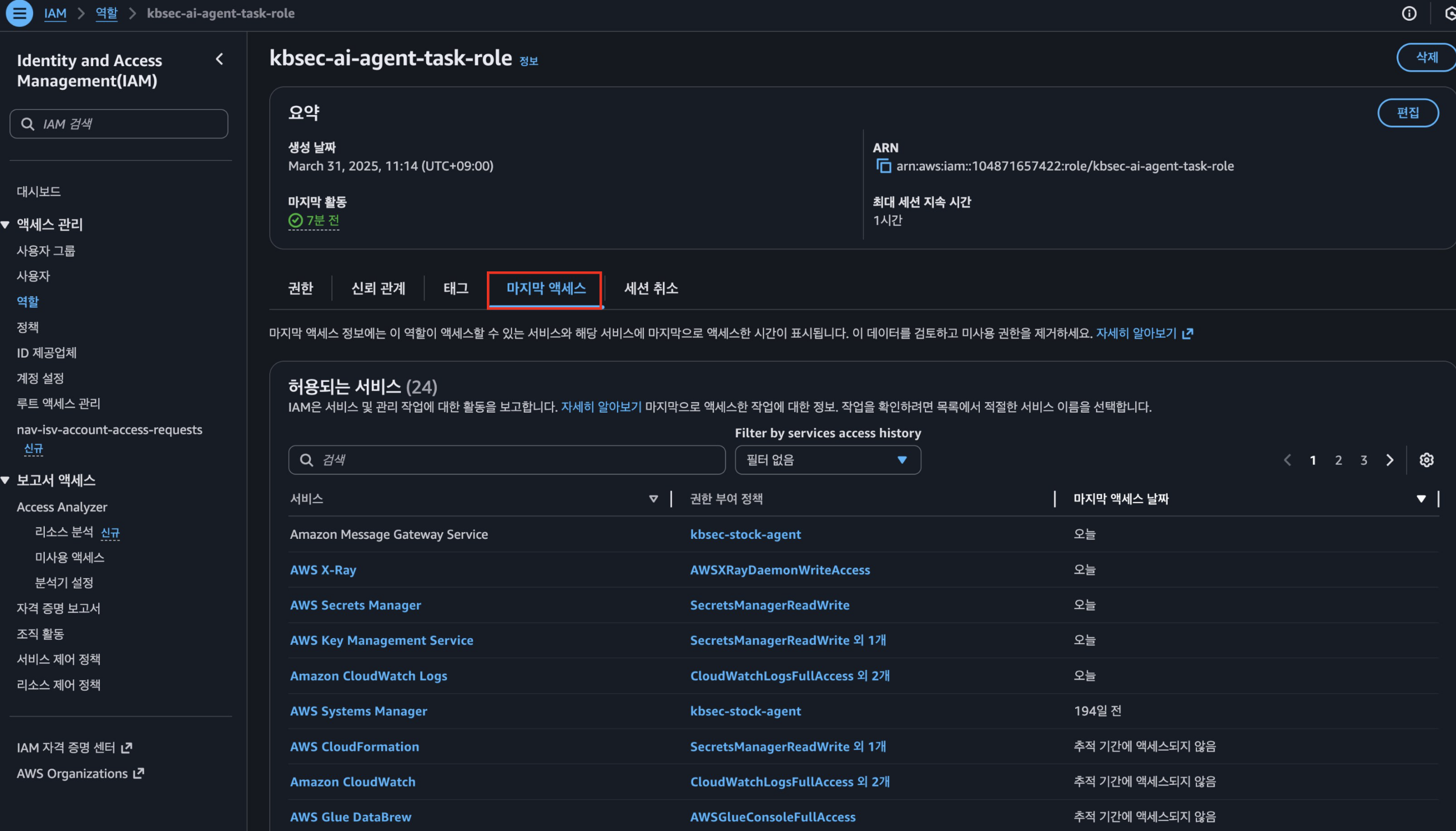Switch to the 권한 tab
The height and width of the screenshot is (831, 1456).
pos(300,288)
